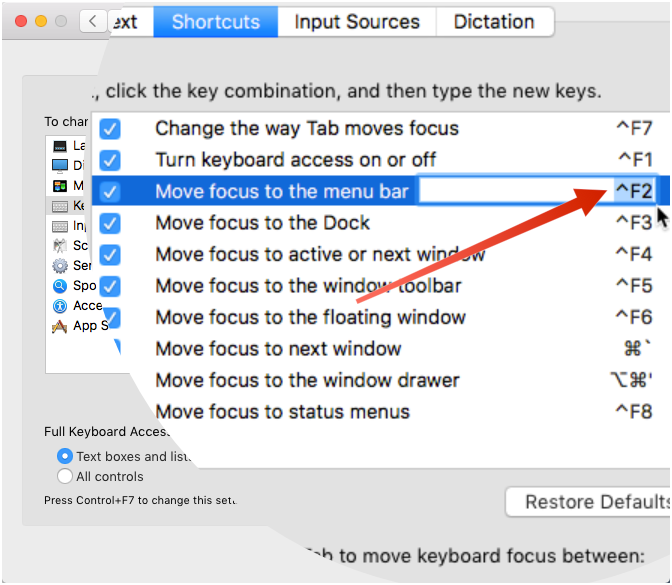Switch to the Input Sources tab
The image size is (672, 585).
pos(357,22)
